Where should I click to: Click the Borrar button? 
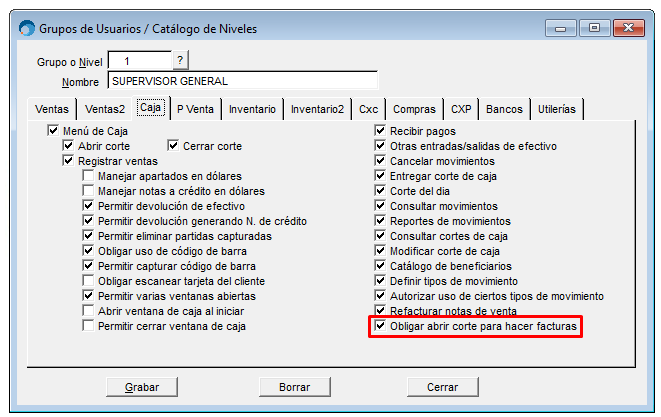click(294, 386)
